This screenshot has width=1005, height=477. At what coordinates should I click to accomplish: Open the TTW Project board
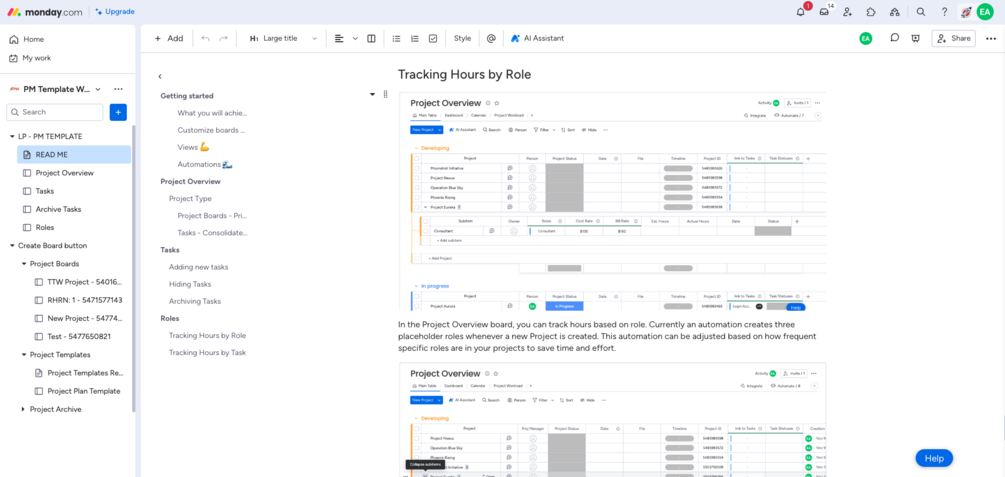[x=85, y=282]
